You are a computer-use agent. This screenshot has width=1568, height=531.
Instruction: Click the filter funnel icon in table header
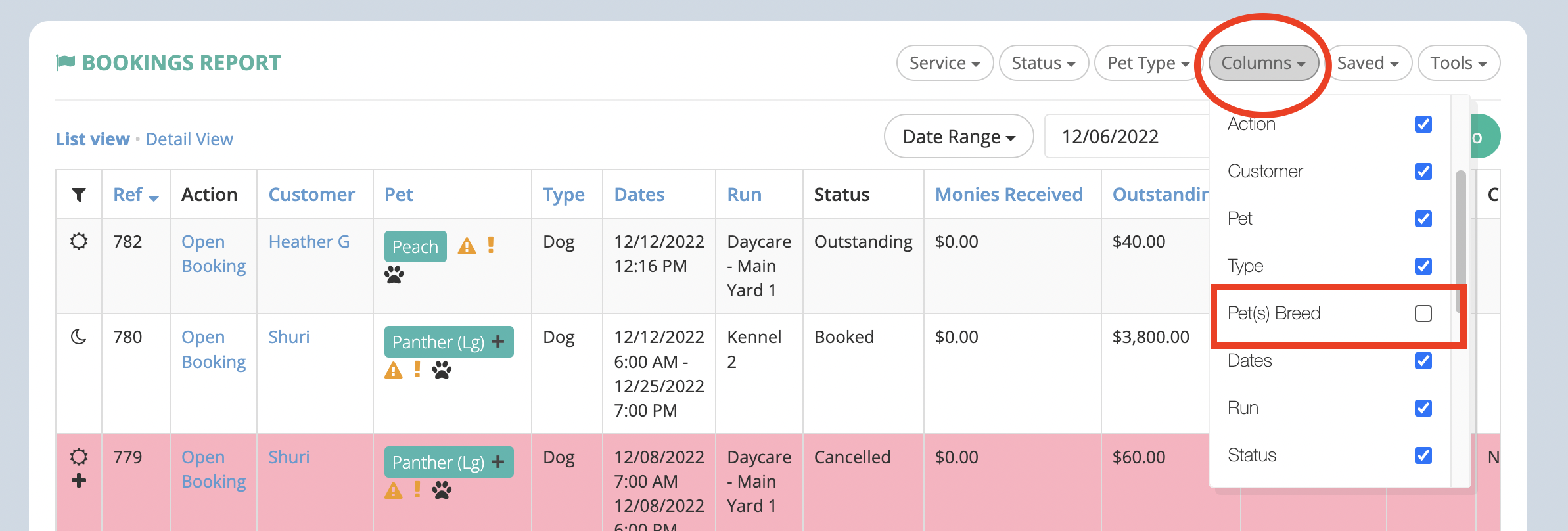pyautogui.click(x=79, y=195)
